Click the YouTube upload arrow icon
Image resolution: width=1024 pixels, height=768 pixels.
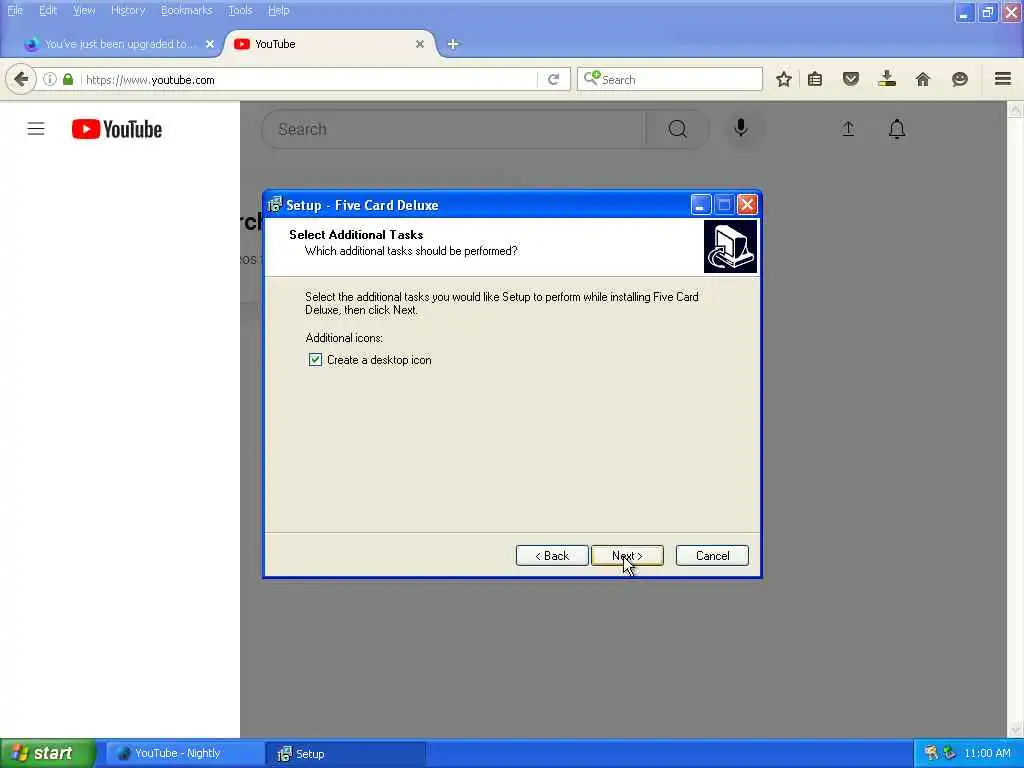848,129
